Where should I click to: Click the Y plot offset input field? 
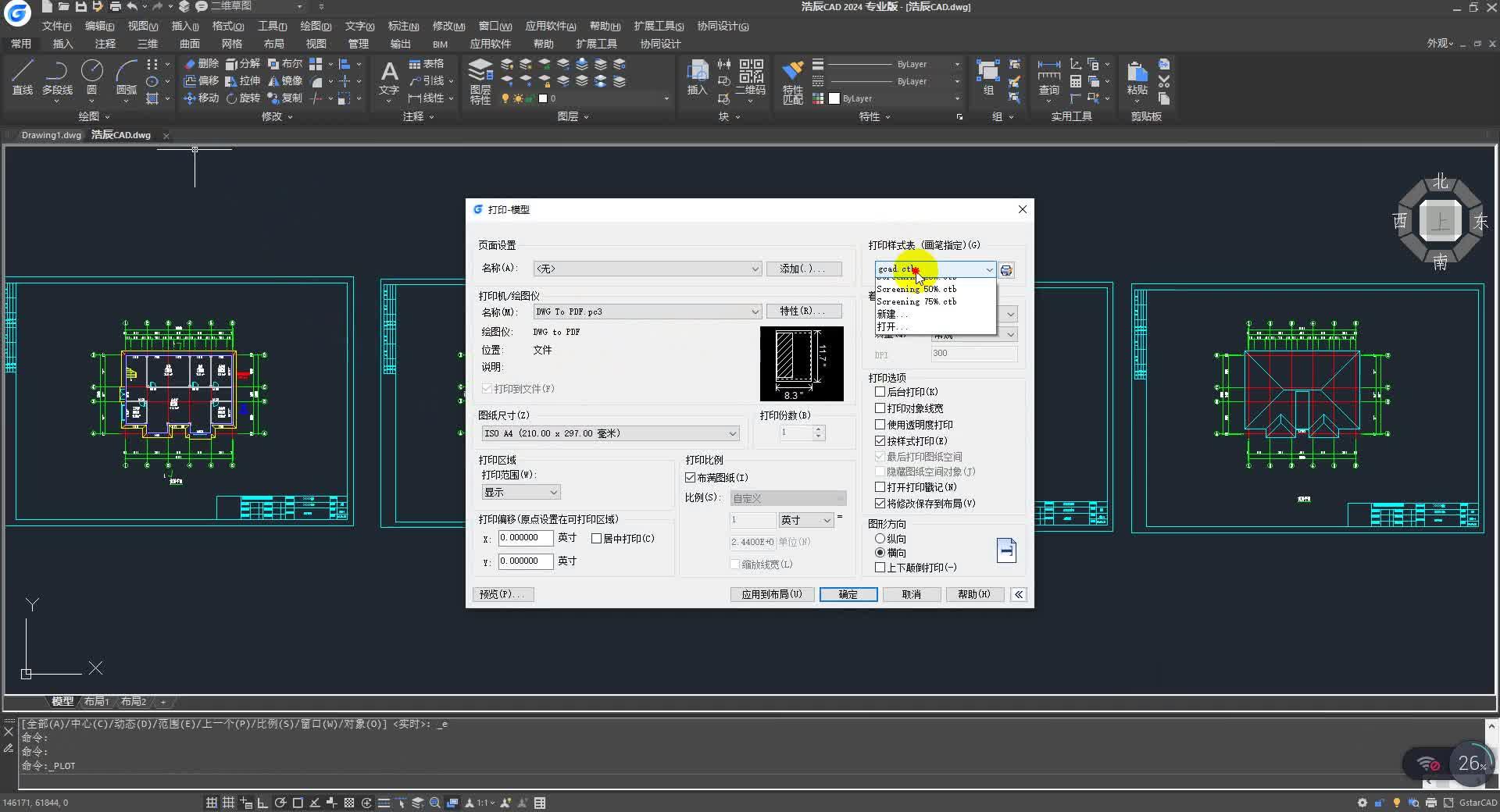coord(525,561)
